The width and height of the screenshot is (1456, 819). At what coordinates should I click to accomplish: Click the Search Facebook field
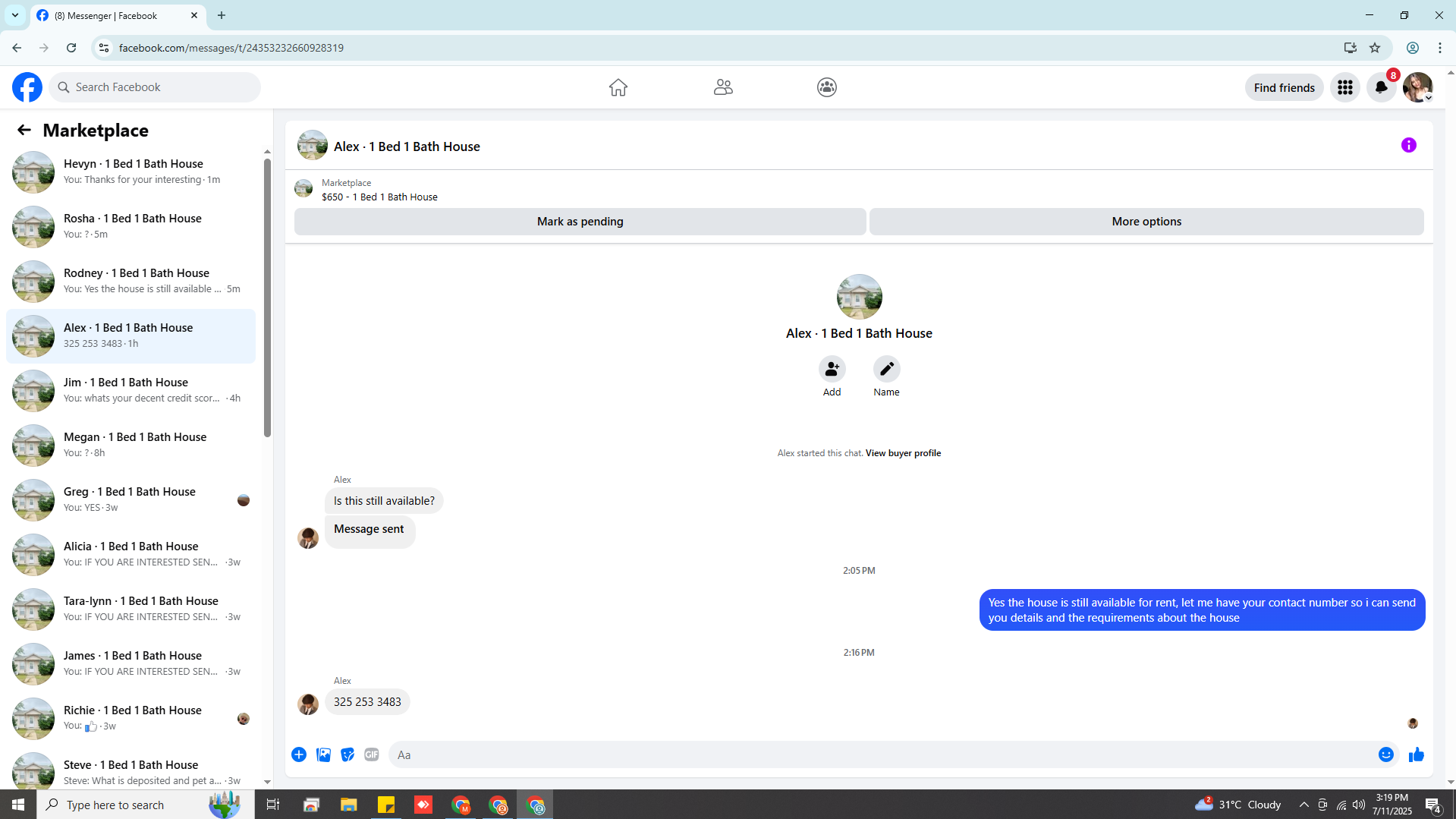155,87
